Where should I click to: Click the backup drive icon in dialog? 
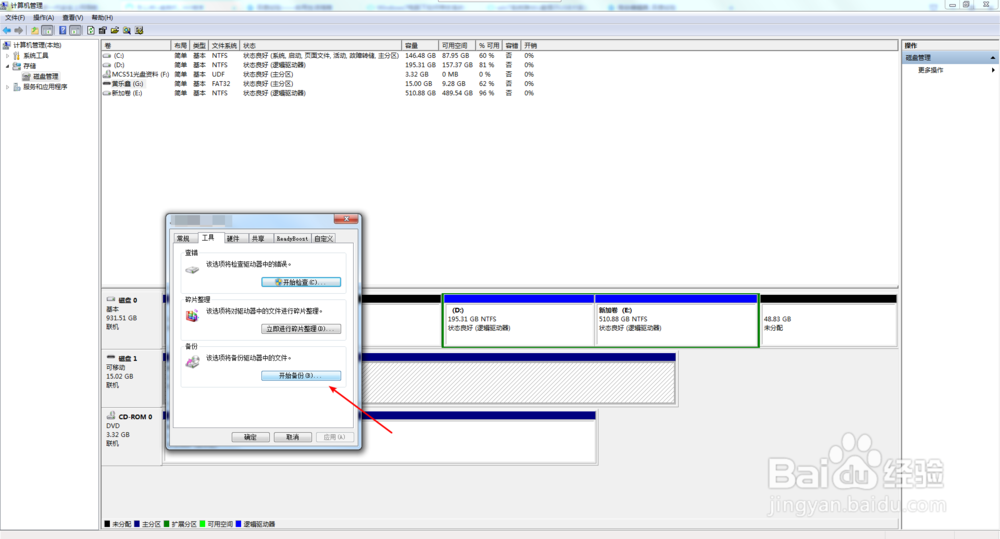[192, 362]
